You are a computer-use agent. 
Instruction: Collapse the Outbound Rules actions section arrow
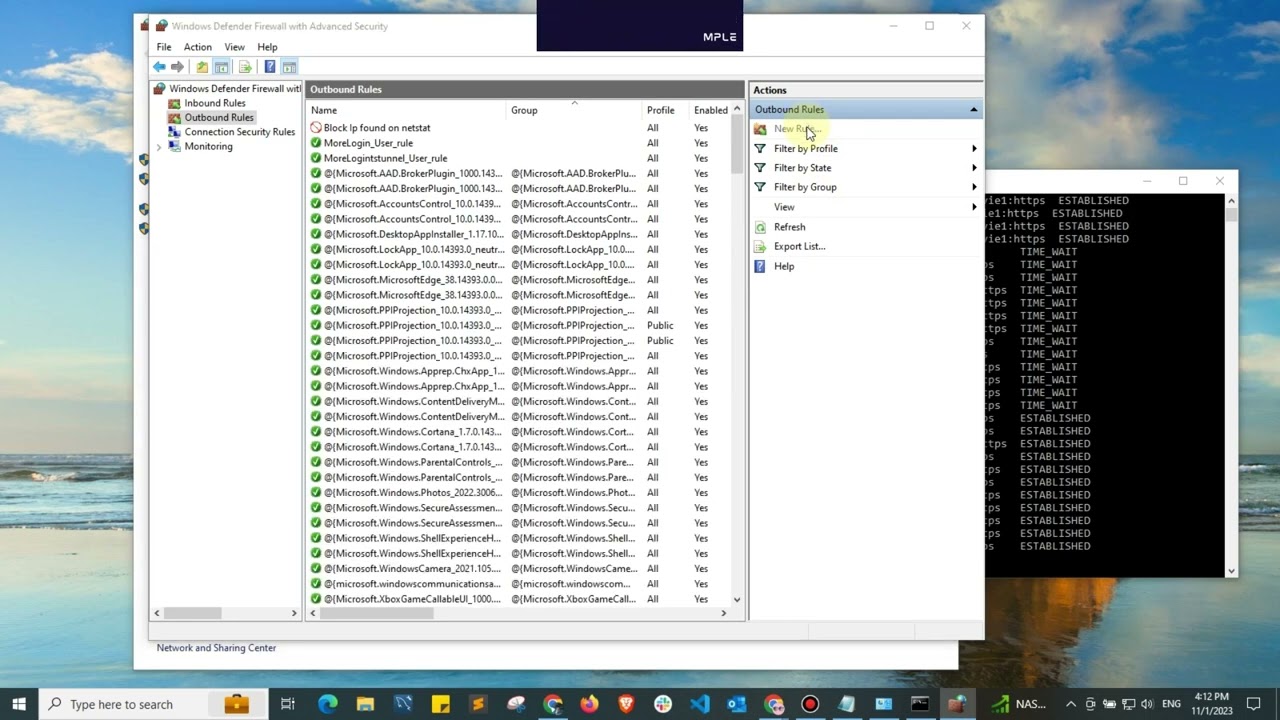point(973,110)
